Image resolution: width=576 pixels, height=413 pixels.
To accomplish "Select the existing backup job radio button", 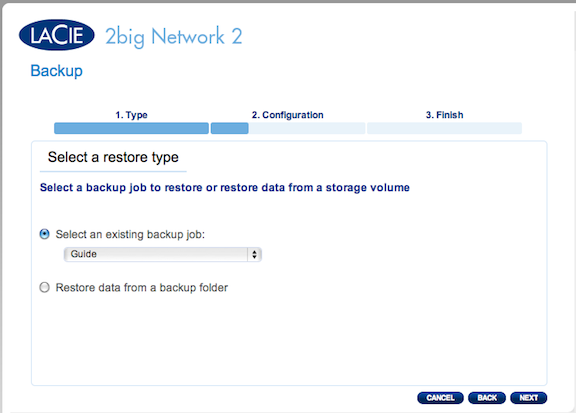I will coord(44,234).
